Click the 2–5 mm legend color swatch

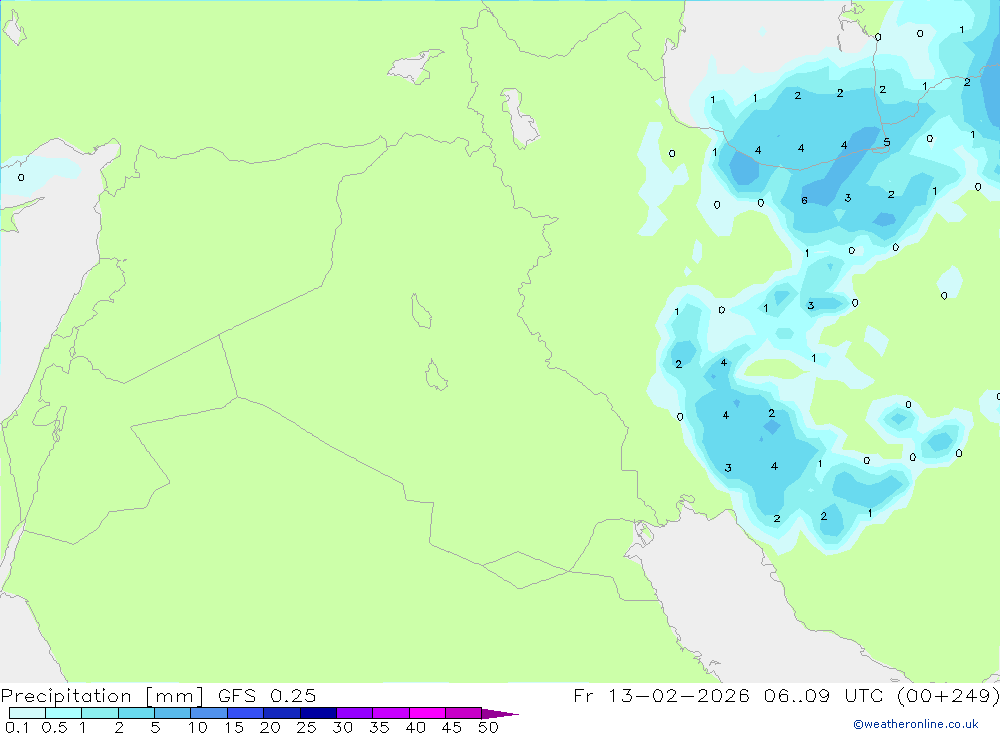pos(136,713)
